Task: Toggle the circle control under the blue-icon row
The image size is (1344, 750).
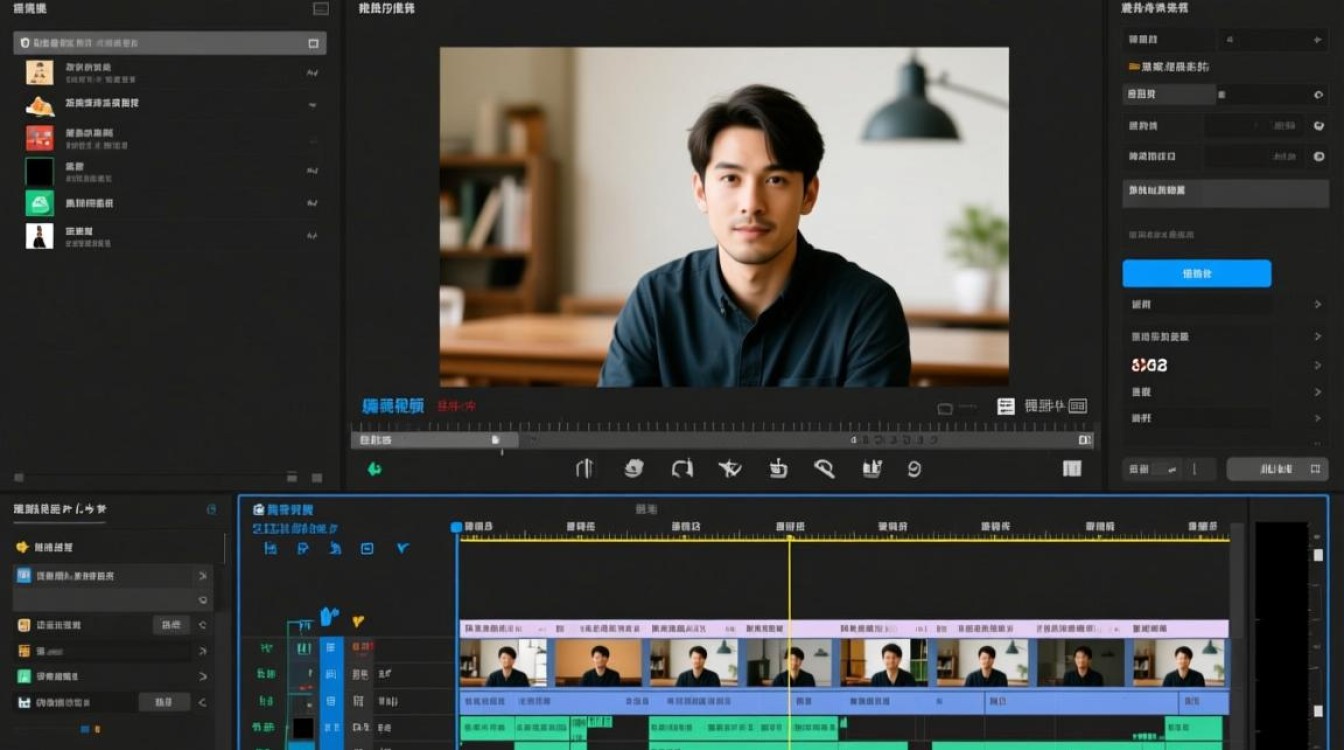Action: point(203,601)
